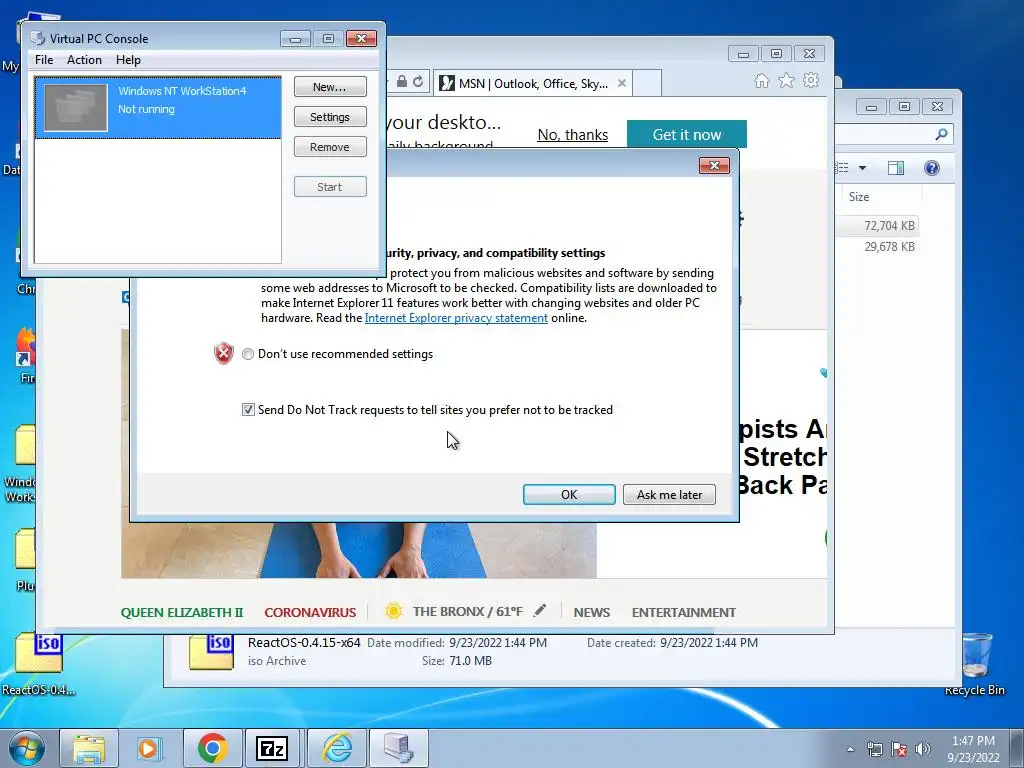Select the MSN Outlook Office tab

coord(532,84)
